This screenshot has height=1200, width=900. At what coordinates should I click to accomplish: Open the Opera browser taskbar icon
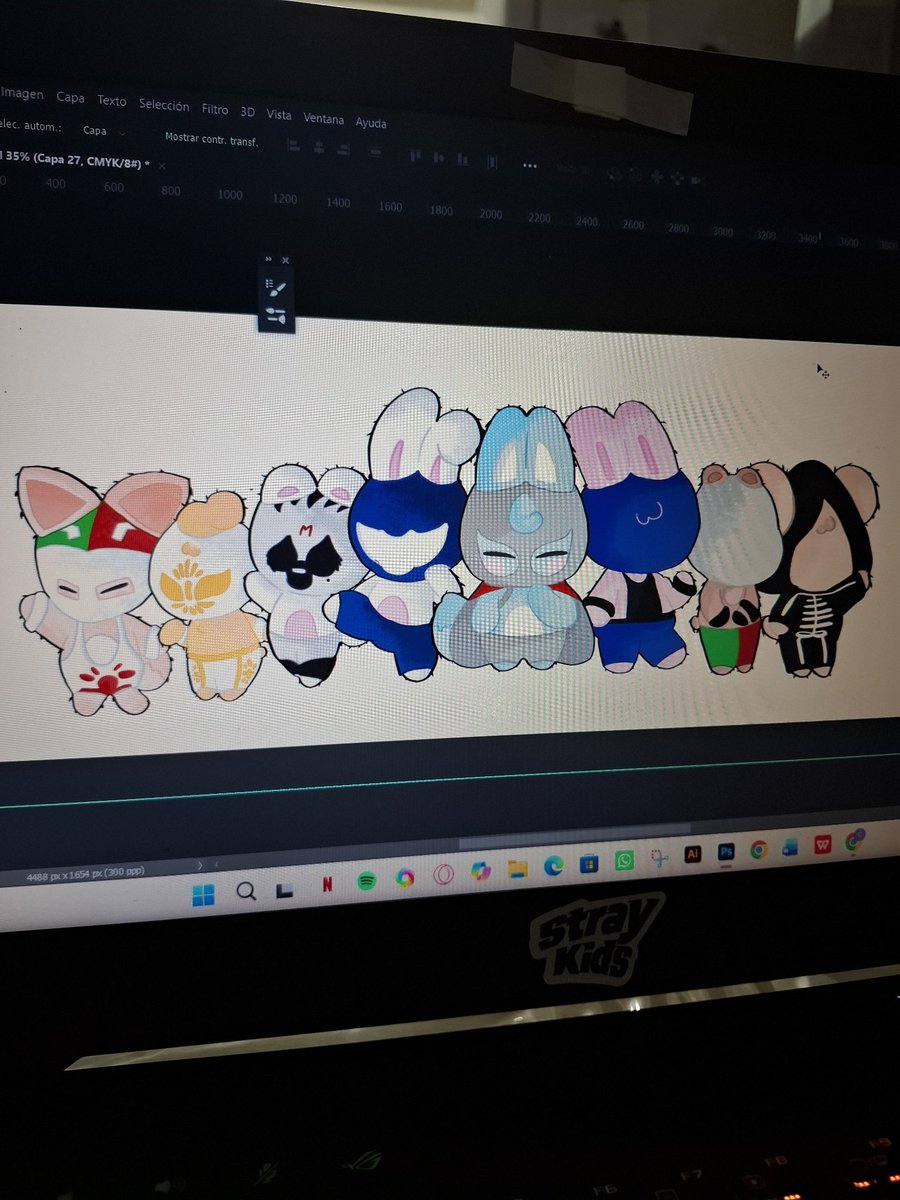[x=444, y=875]
